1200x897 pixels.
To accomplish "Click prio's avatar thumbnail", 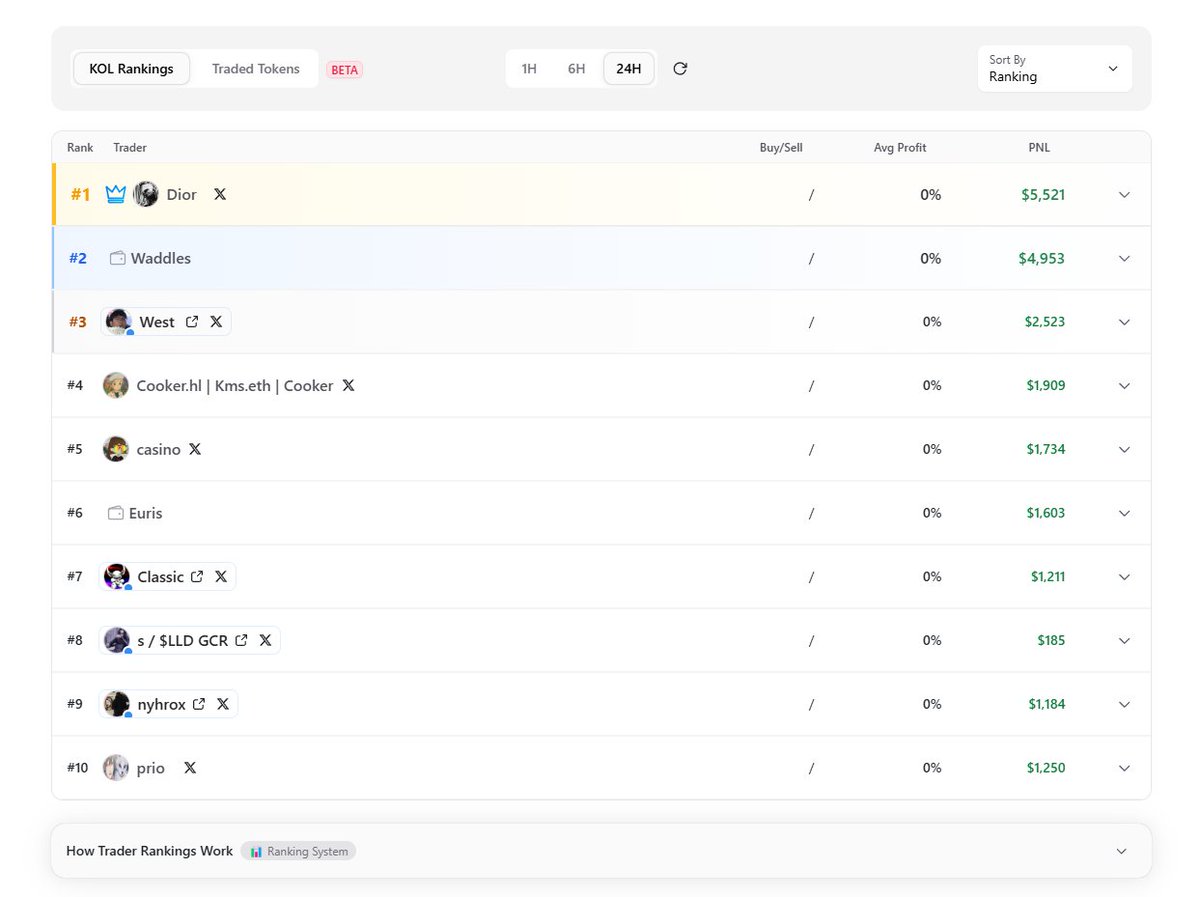I will point(116,768).
